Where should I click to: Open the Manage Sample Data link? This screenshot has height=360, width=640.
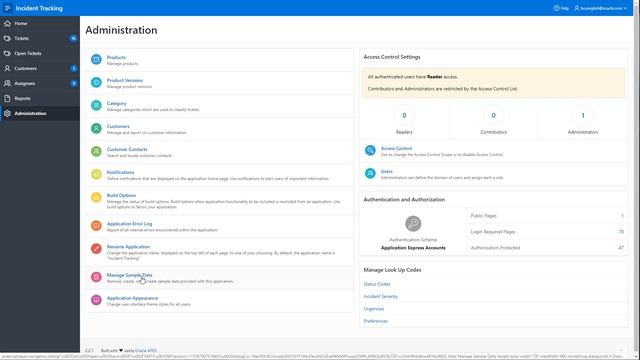[129, 275]
